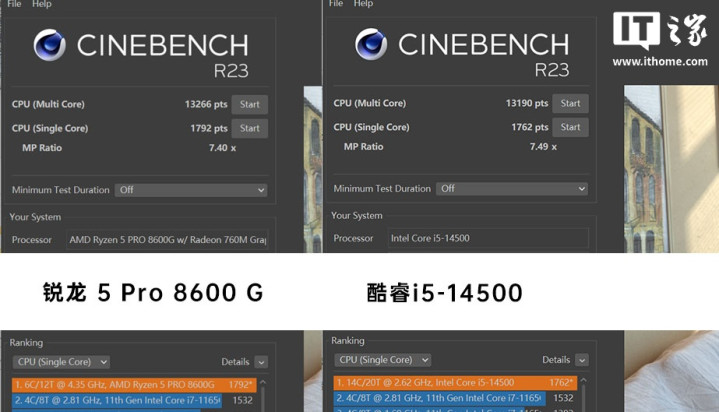Viewport: 719px width, 412px height.
Task: Open Minimum Test Duration dropdown in left window
Action: coord(191,190)
